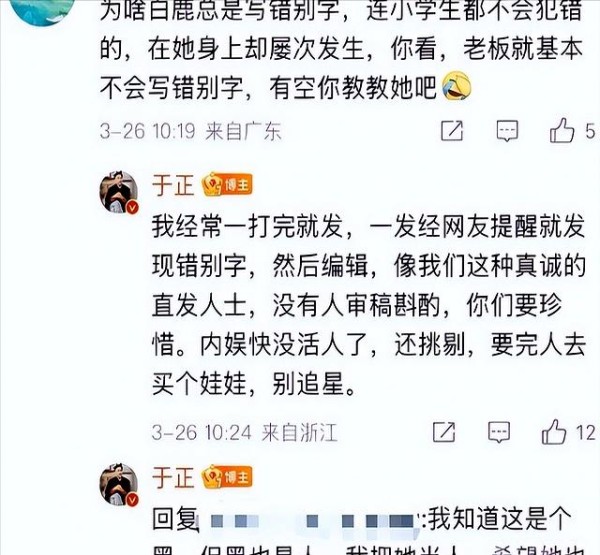600x555 pixels.
Task: Tap the 博主 badge on the first 于正 reply
Action: (227, 185)
